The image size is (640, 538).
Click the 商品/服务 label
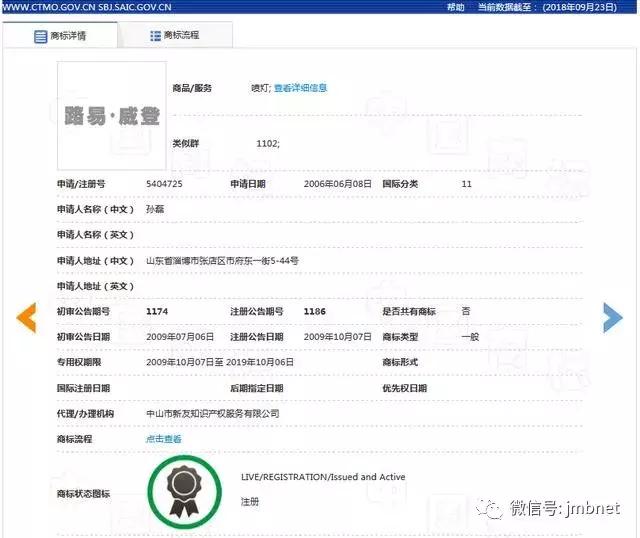(192, 88)
